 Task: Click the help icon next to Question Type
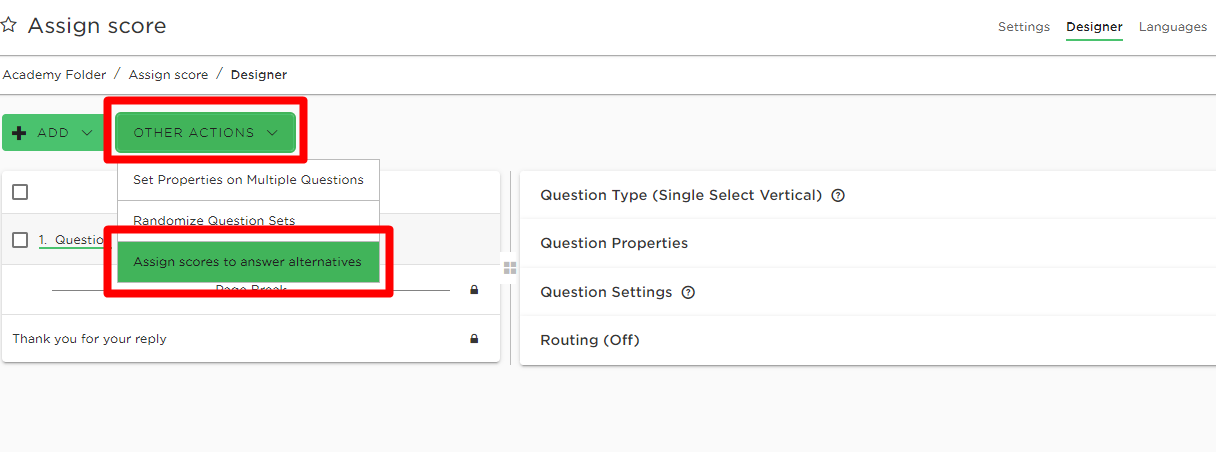tap(838, 196)
